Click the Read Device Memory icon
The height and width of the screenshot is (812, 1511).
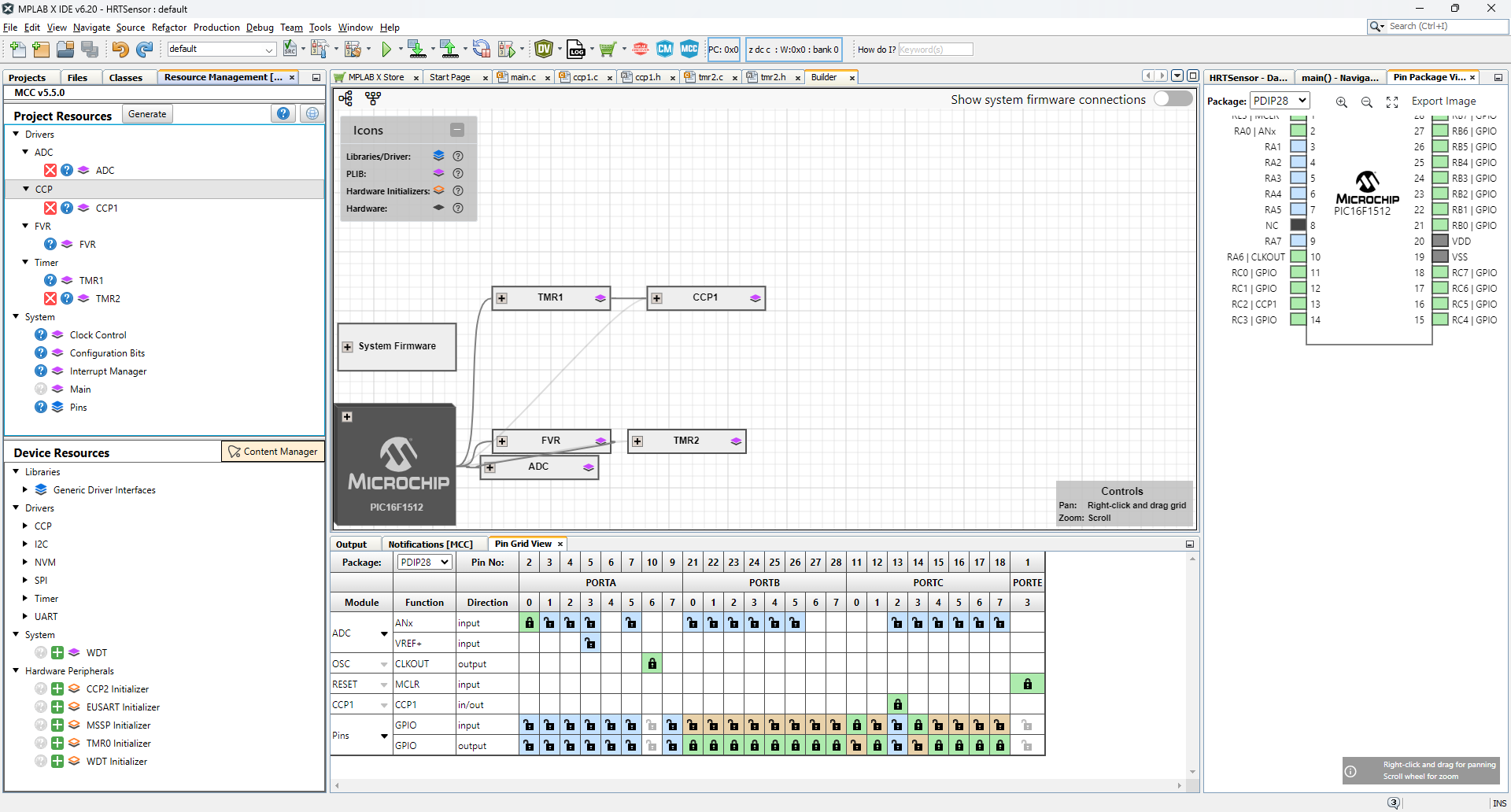449,50
